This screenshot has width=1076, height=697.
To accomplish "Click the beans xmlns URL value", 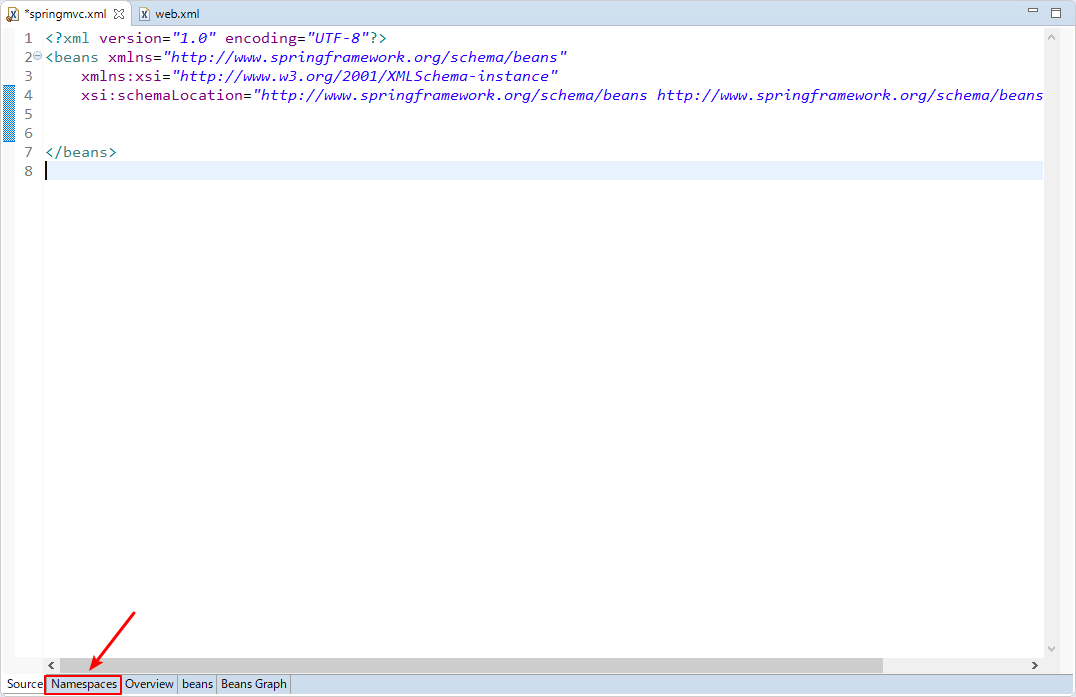I will [x=365, y=57].
